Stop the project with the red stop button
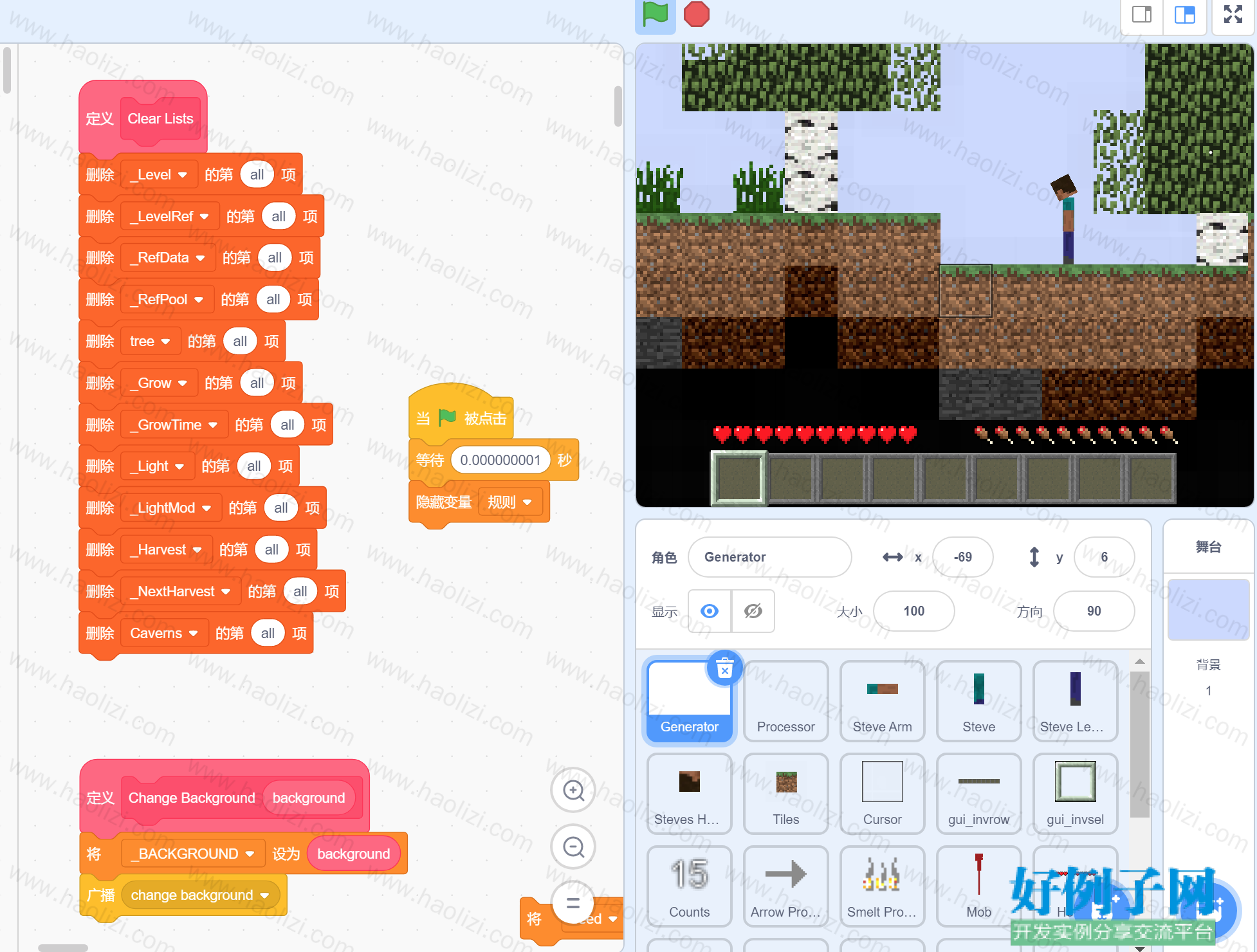The height and width of the screenshot is (952, 1257). [x=697, y=15]
